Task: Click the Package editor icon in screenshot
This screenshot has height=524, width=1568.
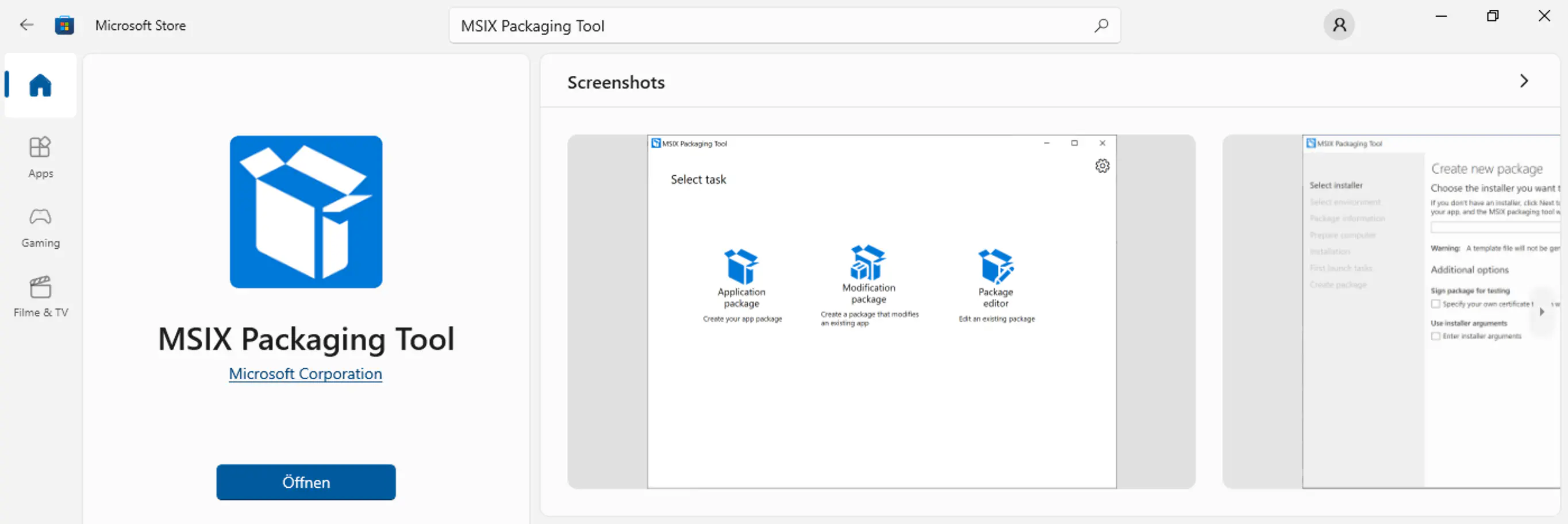Action: [x=996, y=267]
